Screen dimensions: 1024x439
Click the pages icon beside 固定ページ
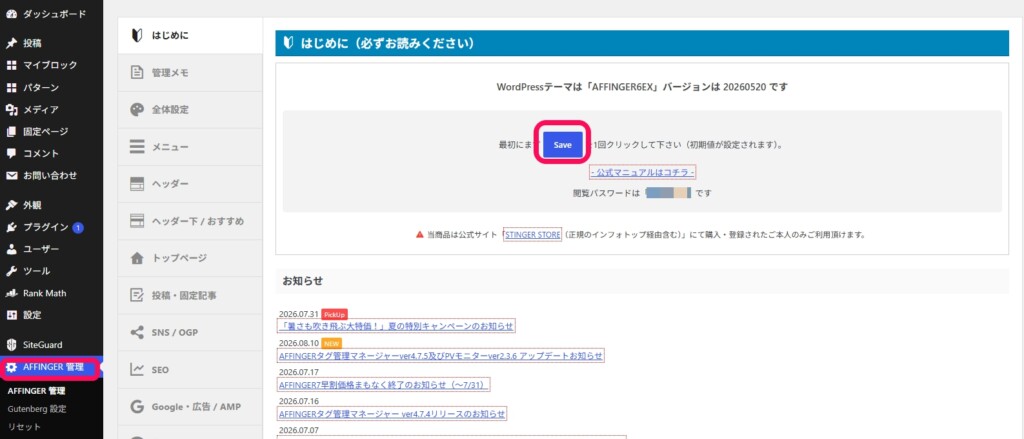11,131
